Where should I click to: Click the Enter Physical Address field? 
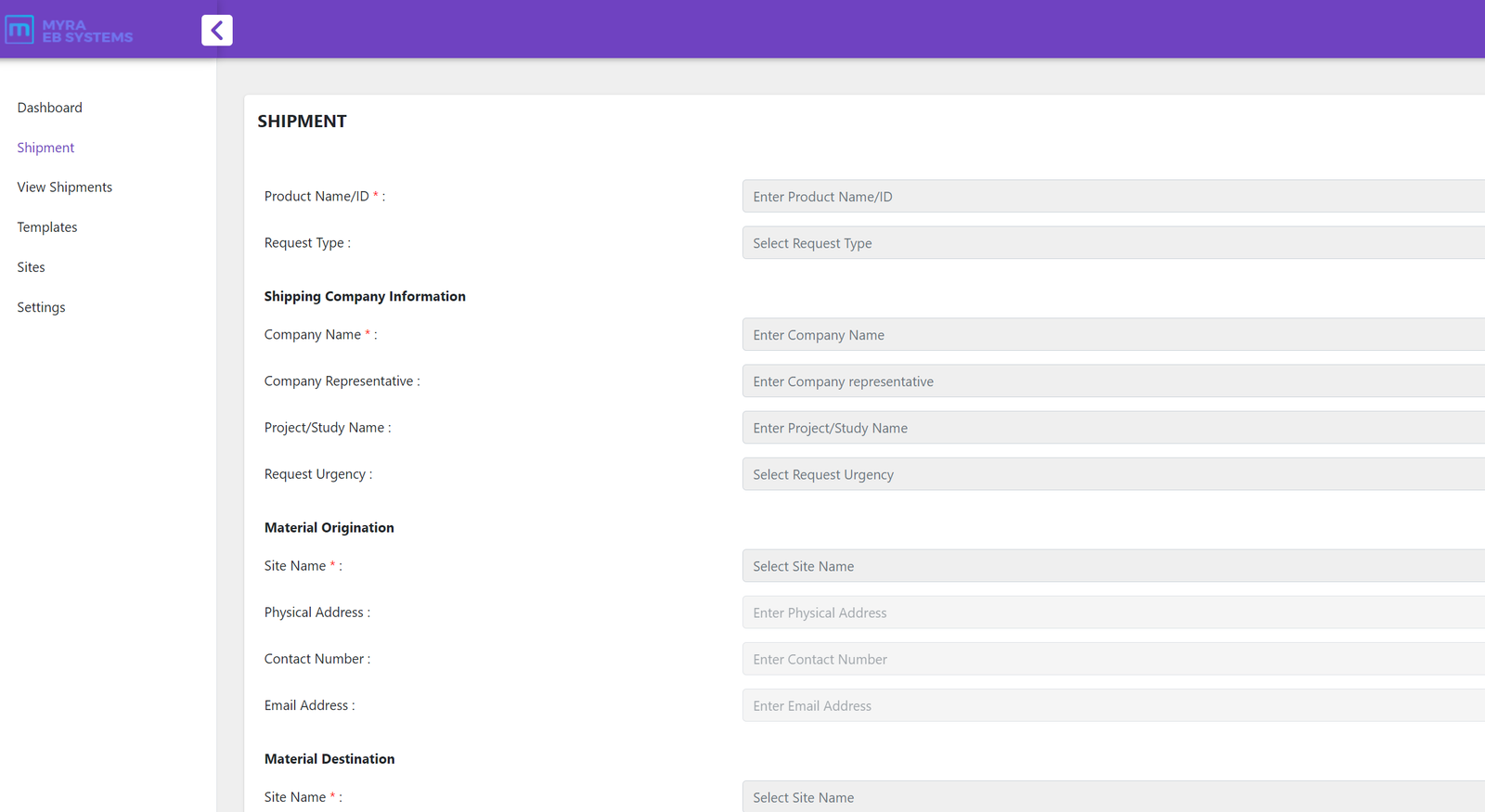[x=1114, y=612]
